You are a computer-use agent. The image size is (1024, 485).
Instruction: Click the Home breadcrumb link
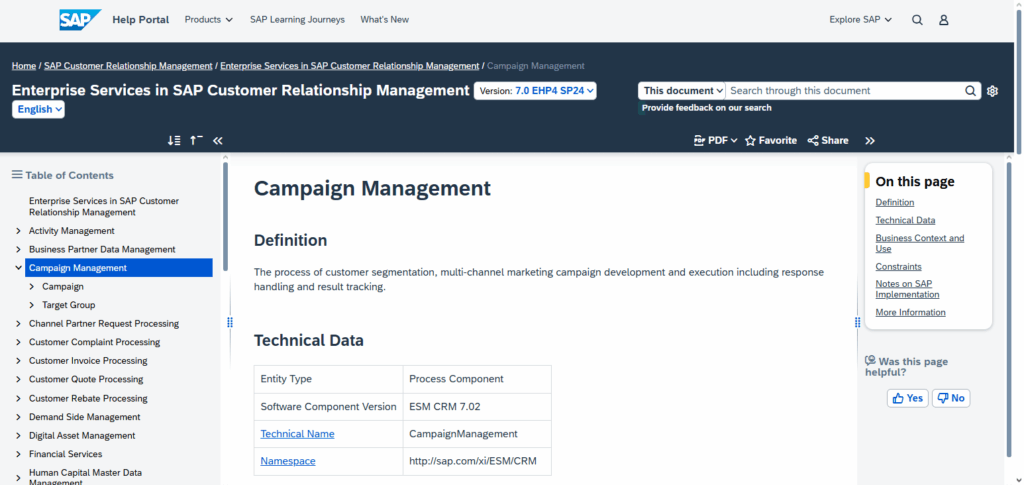pos(24,66)
